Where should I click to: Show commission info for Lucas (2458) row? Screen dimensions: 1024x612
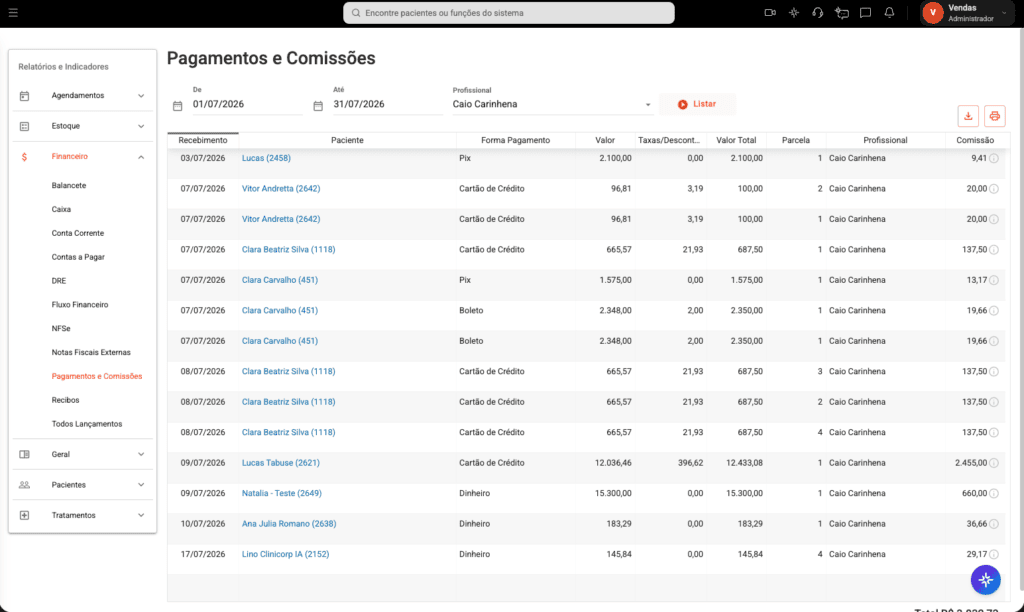(x=994, y=158)
